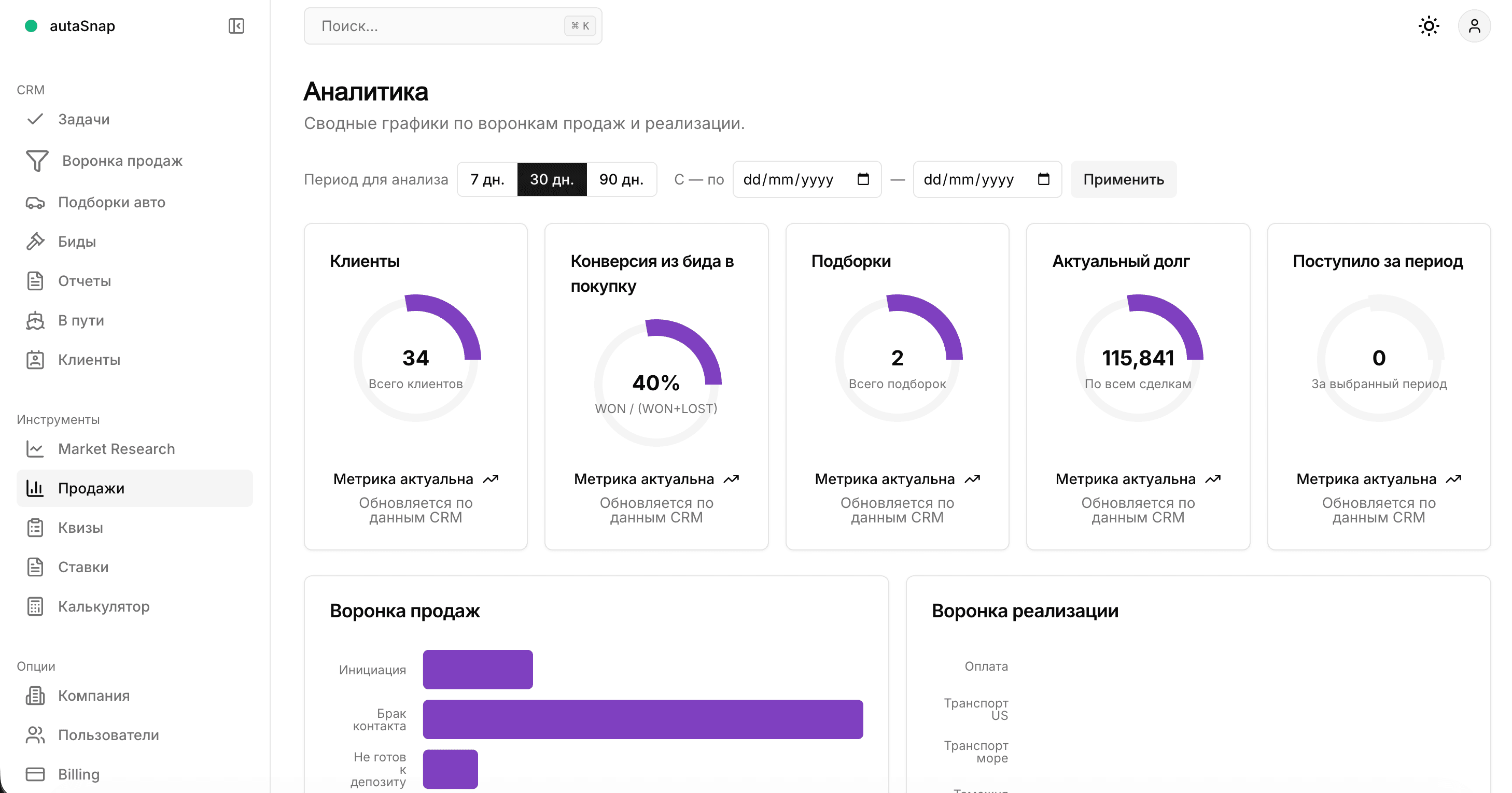Open the end date calendar picker

tap(1043, 179)
